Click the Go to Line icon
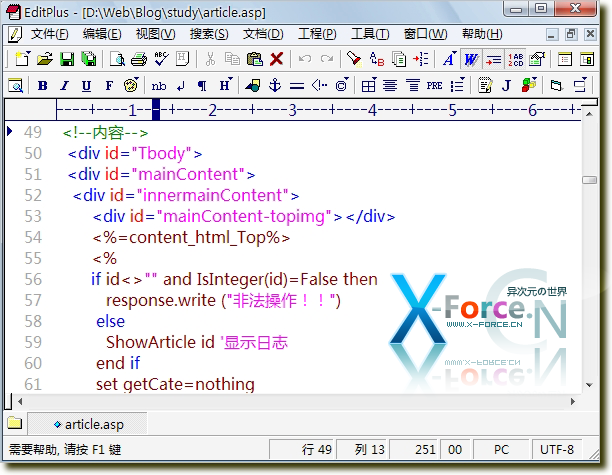Viewport: 612px width, 475px height. pyautogui.click(x=421, y=59)
